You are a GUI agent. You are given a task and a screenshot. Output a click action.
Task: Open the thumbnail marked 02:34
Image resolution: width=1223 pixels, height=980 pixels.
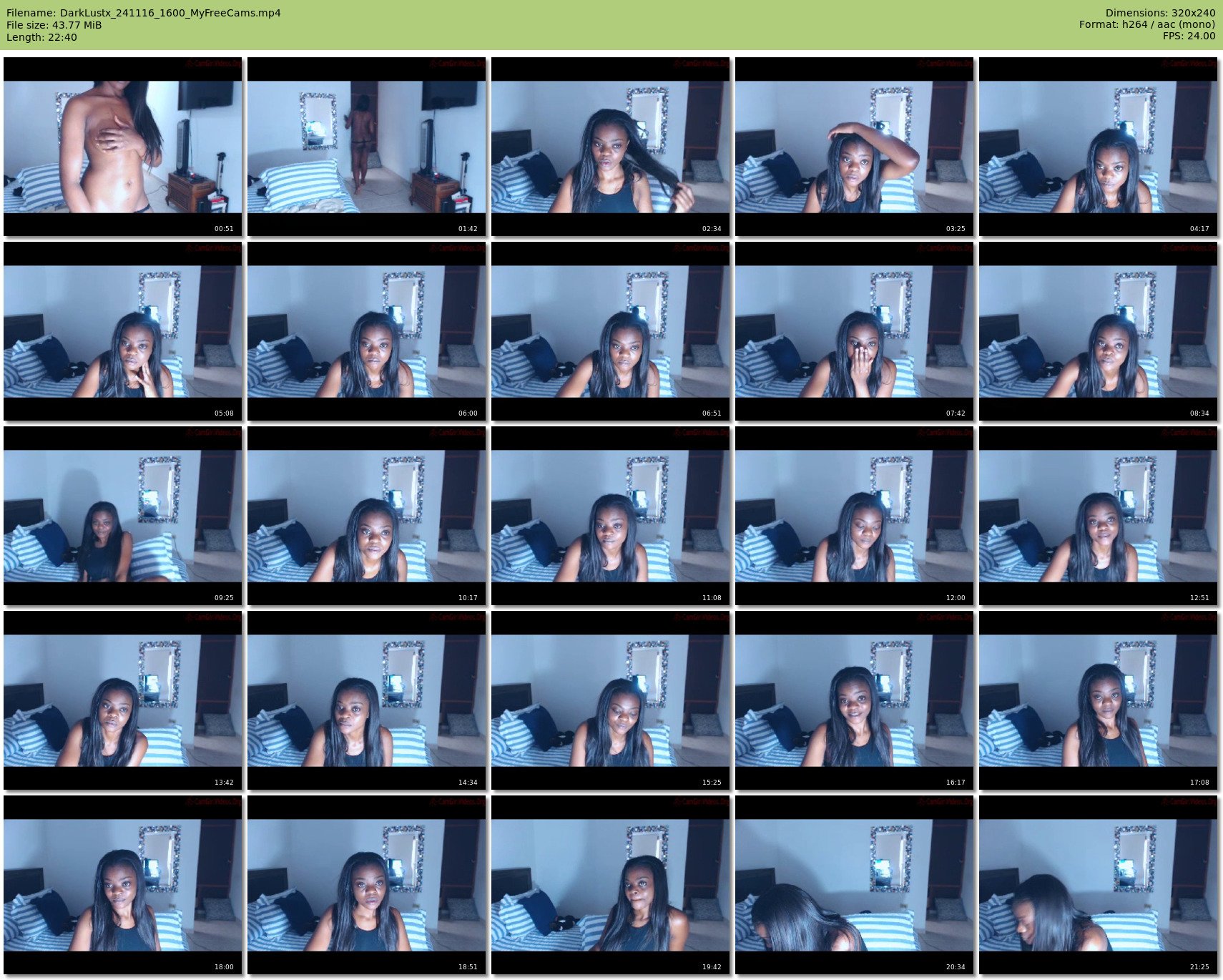[x=610, y=147]
